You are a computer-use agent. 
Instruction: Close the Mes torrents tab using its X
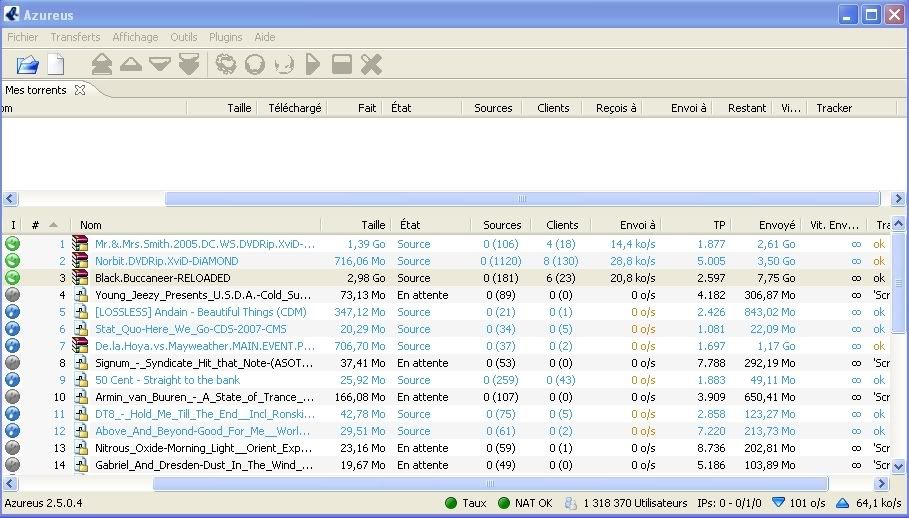tap(80, 90)
